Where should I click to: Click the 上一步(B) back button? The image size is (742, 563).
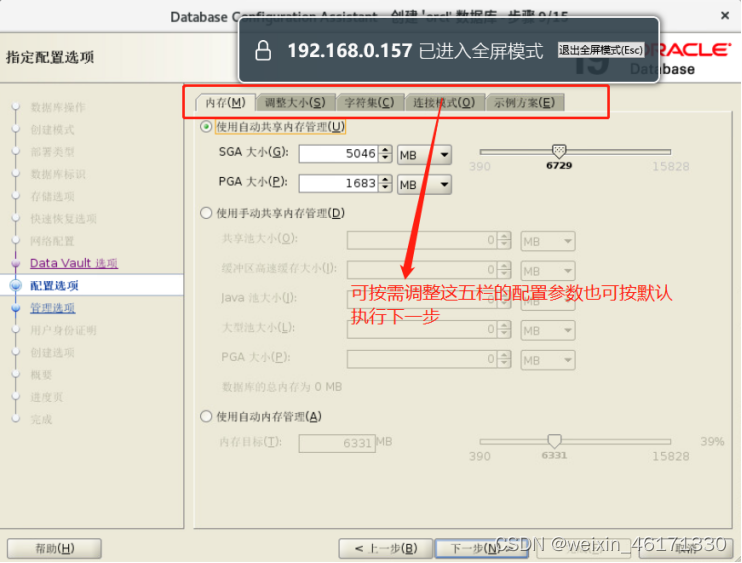point(386,549)
